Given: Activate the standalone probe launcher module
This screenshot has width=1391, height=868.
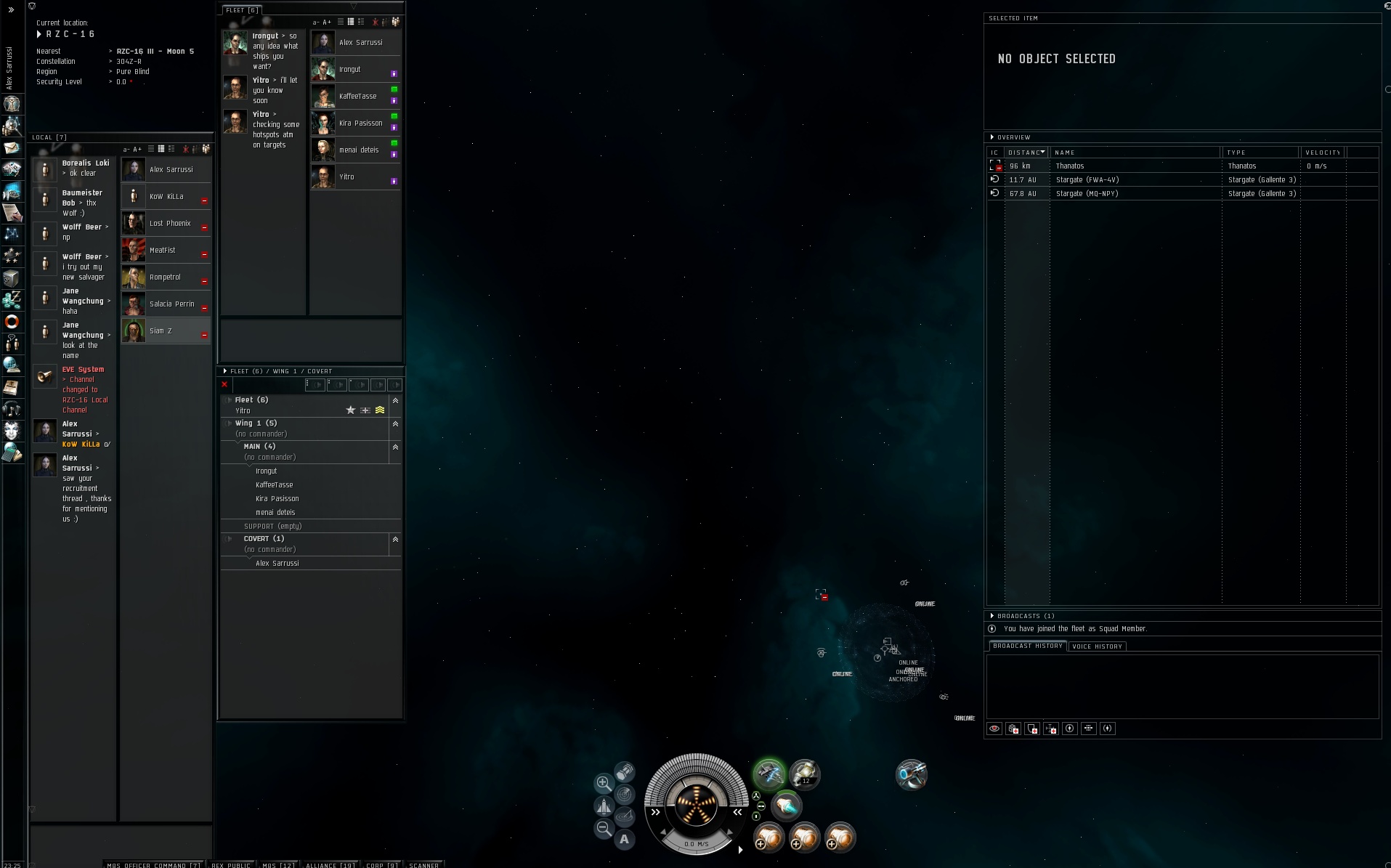Looking at the screenshot, I should [x=911, y=774].
